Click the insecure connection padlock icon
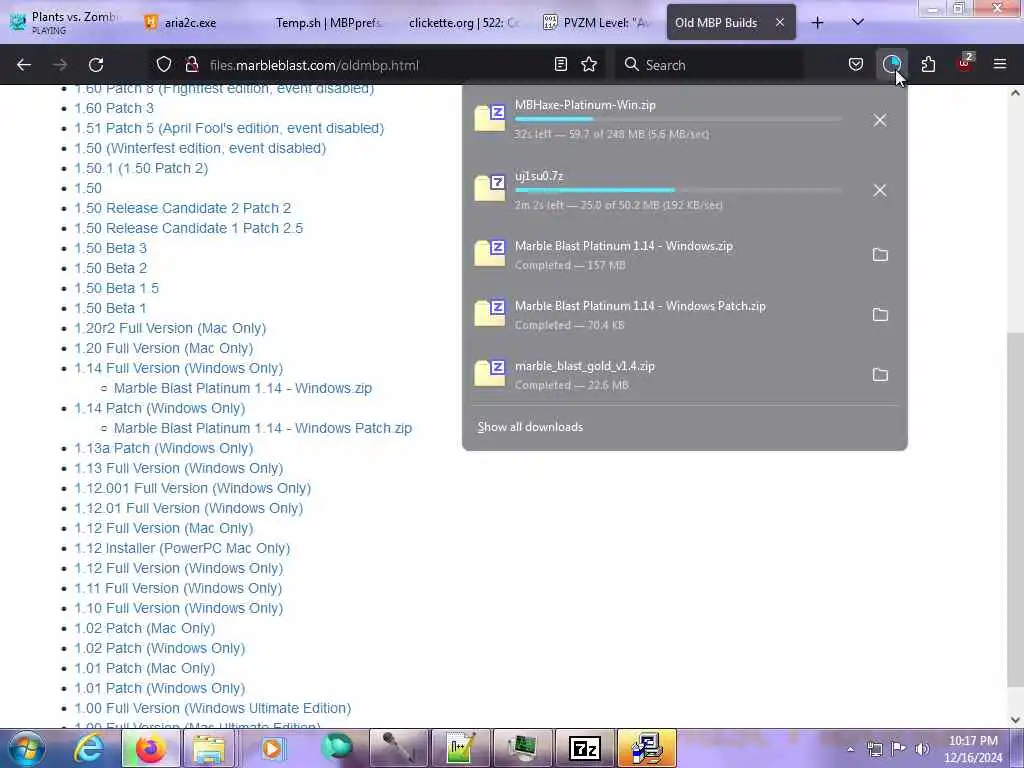The width and height of the screenshot is (1024, 768). [191, 64]
